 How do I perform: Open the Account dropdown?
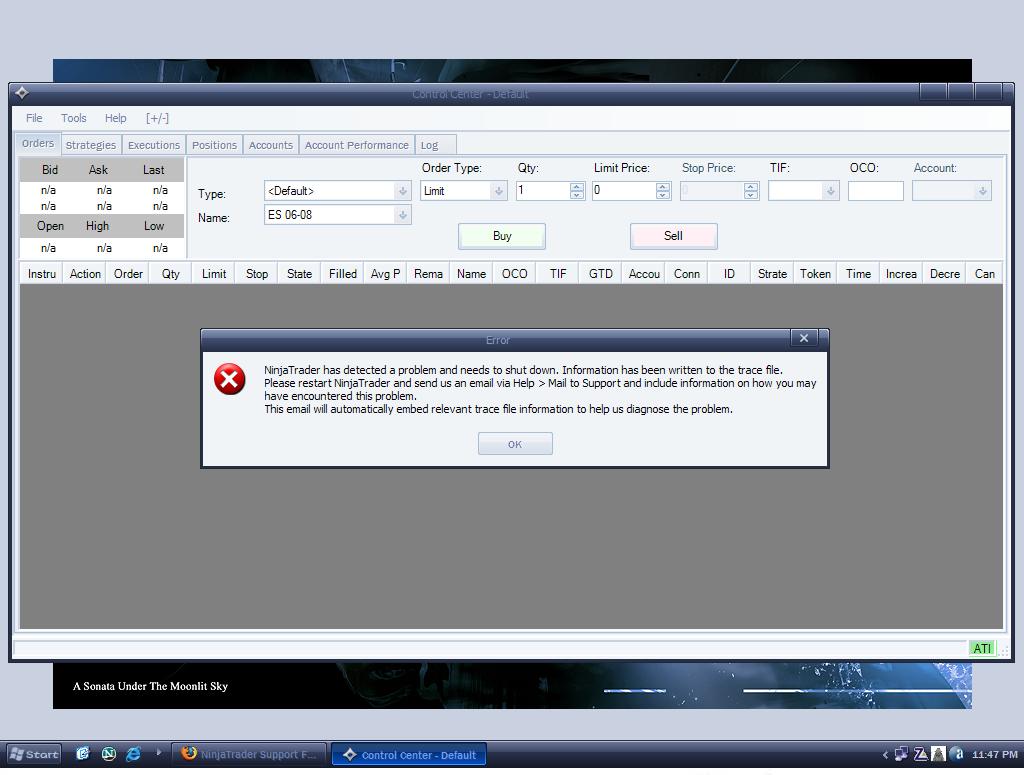983,191
